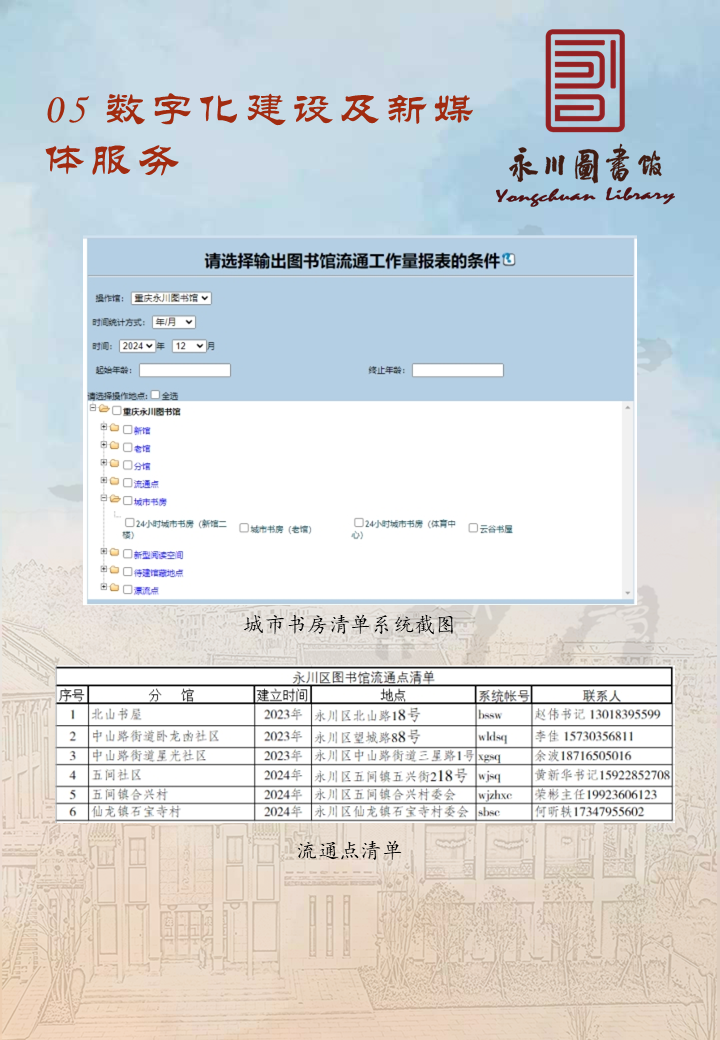Click the 中山路街道卧龙凼社区 table cell

[171, 736]
